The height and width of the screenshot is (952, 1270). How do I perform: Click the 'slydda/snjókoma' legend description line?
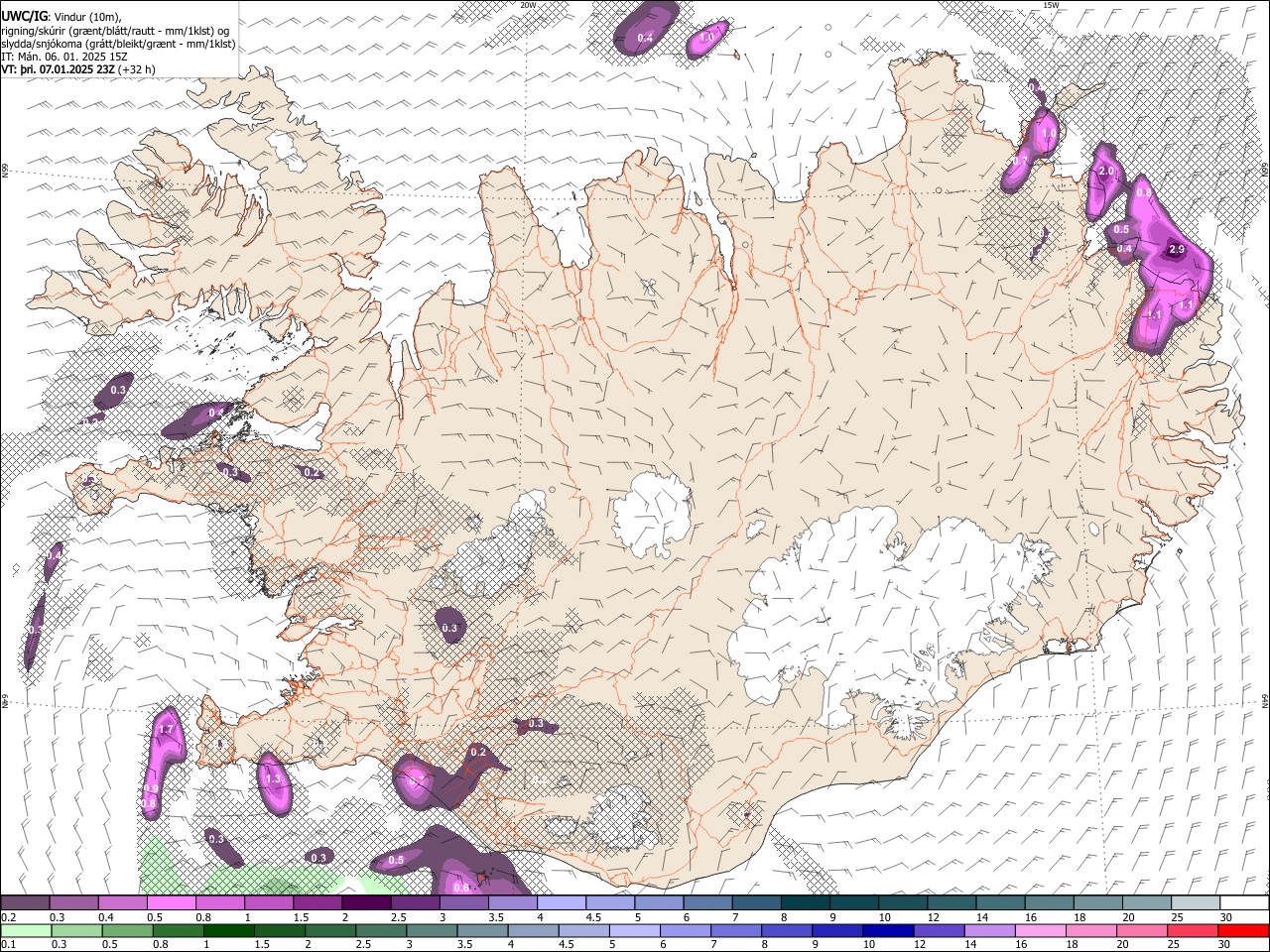pyautogui.click(x=119, y=44)
